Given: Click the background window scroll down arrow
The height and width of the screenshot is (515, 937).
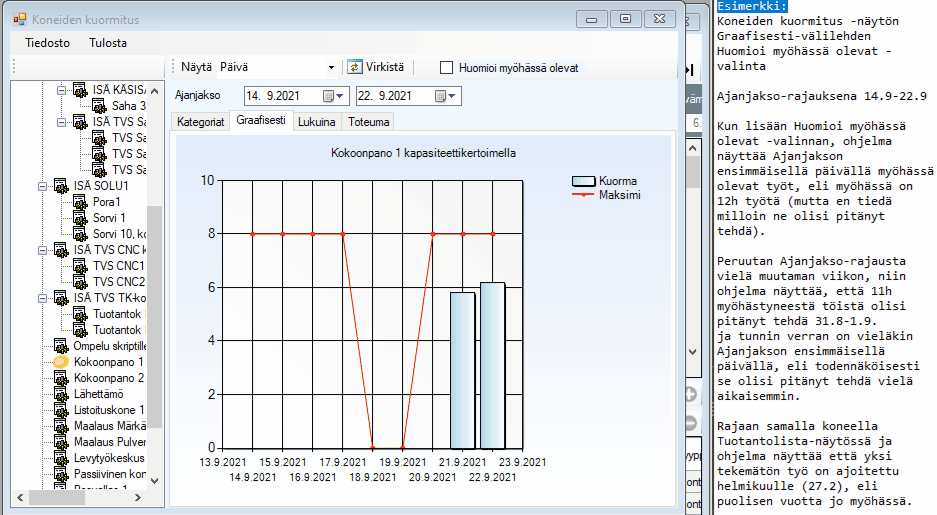Looking at the screenshot, I should pyautogui.click(x=693, y=352).
